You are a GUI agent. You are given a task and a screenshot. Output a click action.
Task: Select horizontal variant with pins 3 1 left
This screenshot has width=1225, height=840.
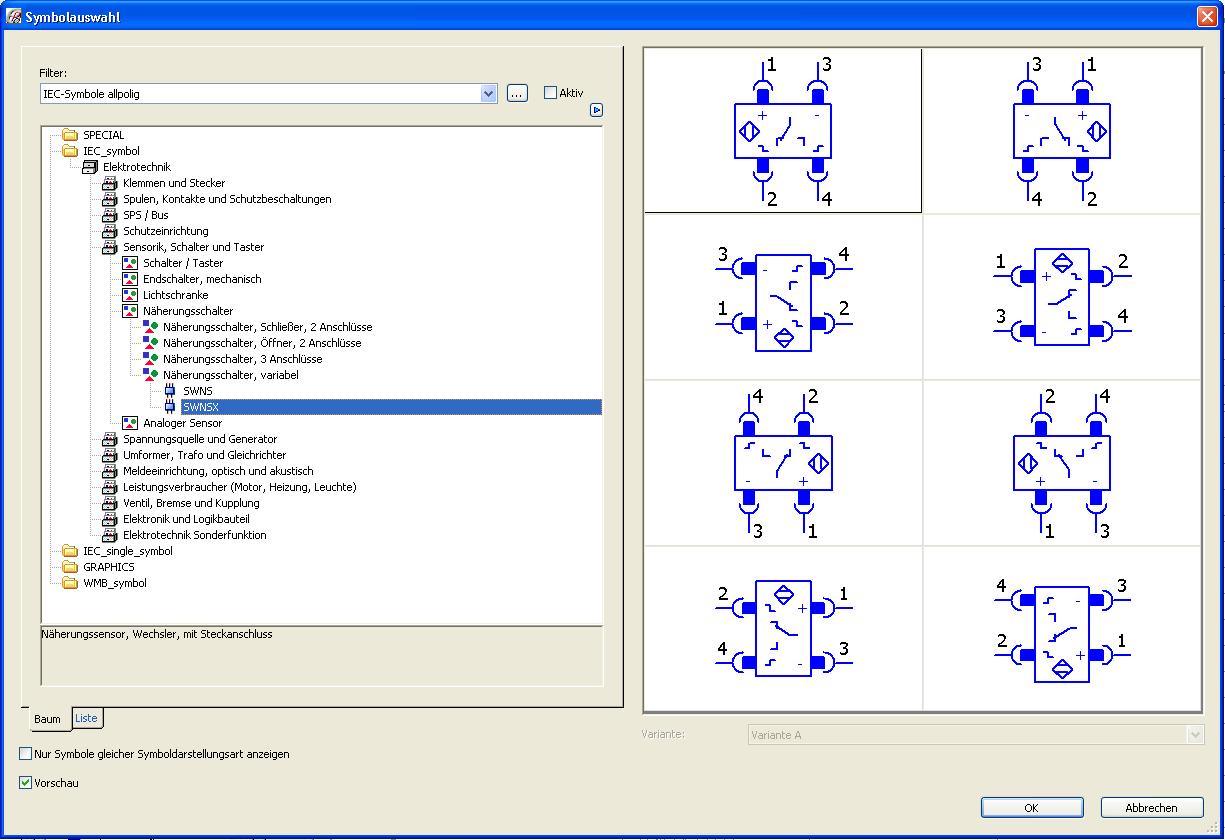coord(783,297)
